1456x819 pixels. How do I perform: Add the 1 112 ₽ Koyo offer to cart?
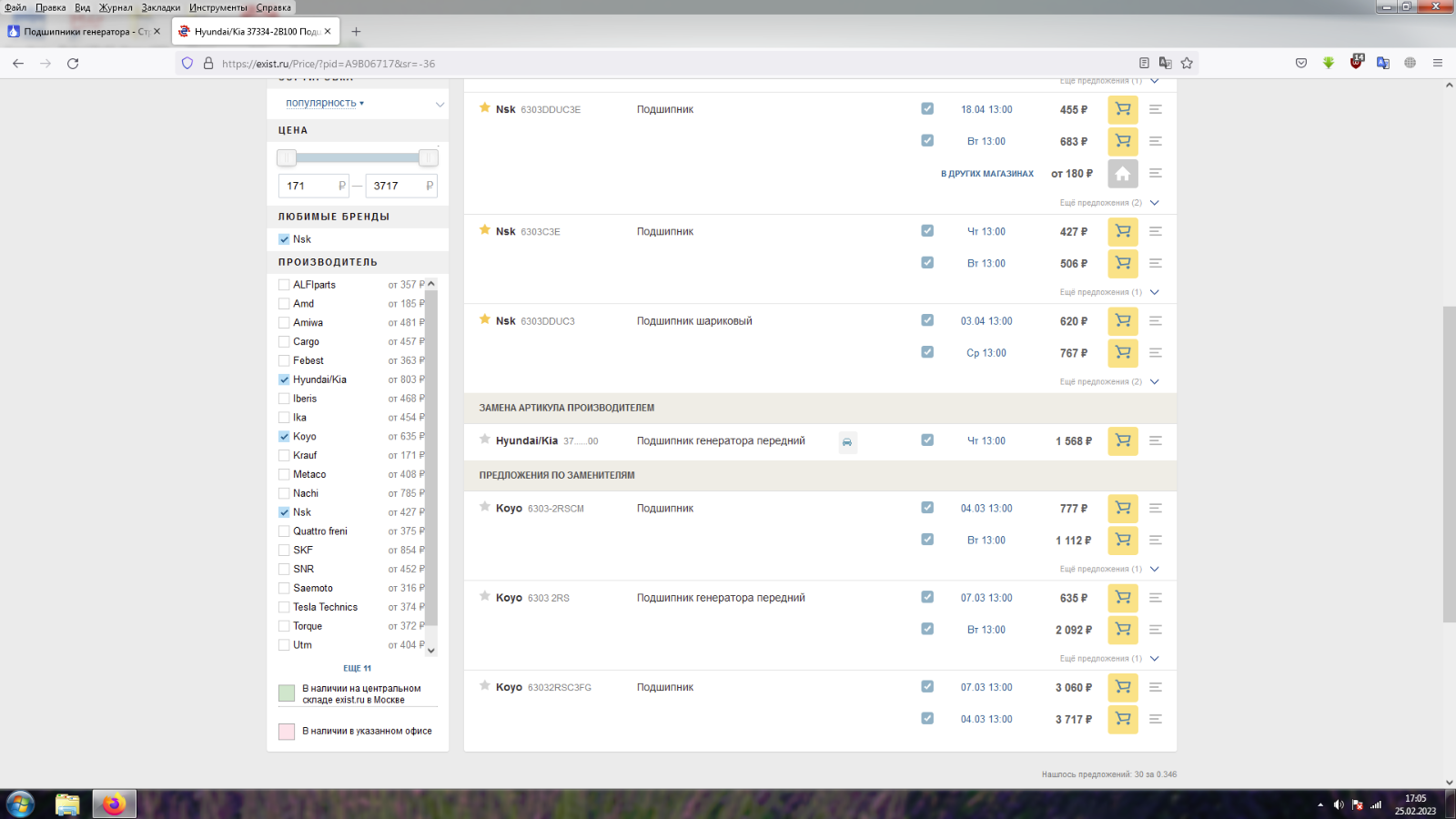coord(1123,540)
